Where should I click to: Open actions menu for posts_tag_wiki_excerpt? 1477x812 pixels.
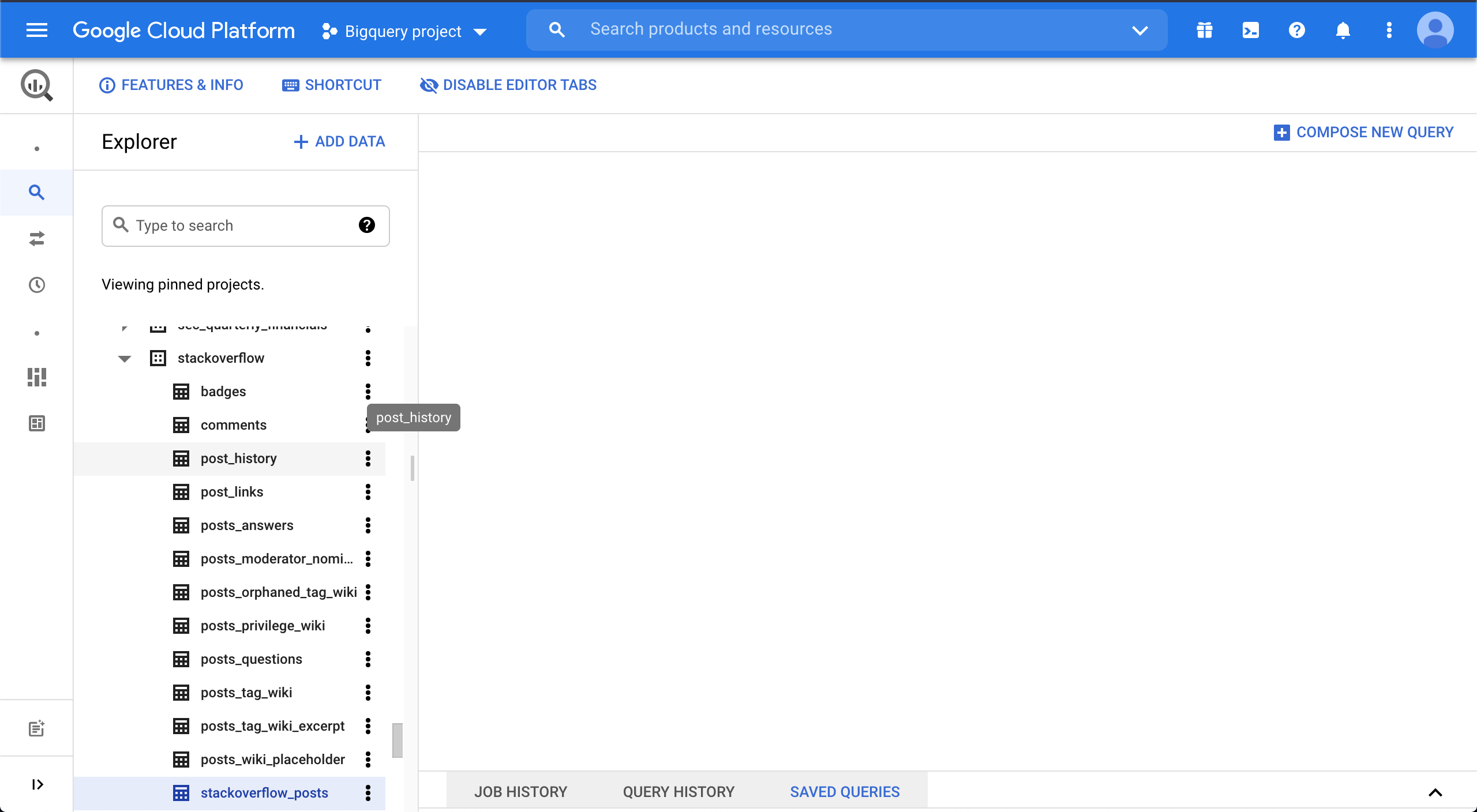(368, 726)
